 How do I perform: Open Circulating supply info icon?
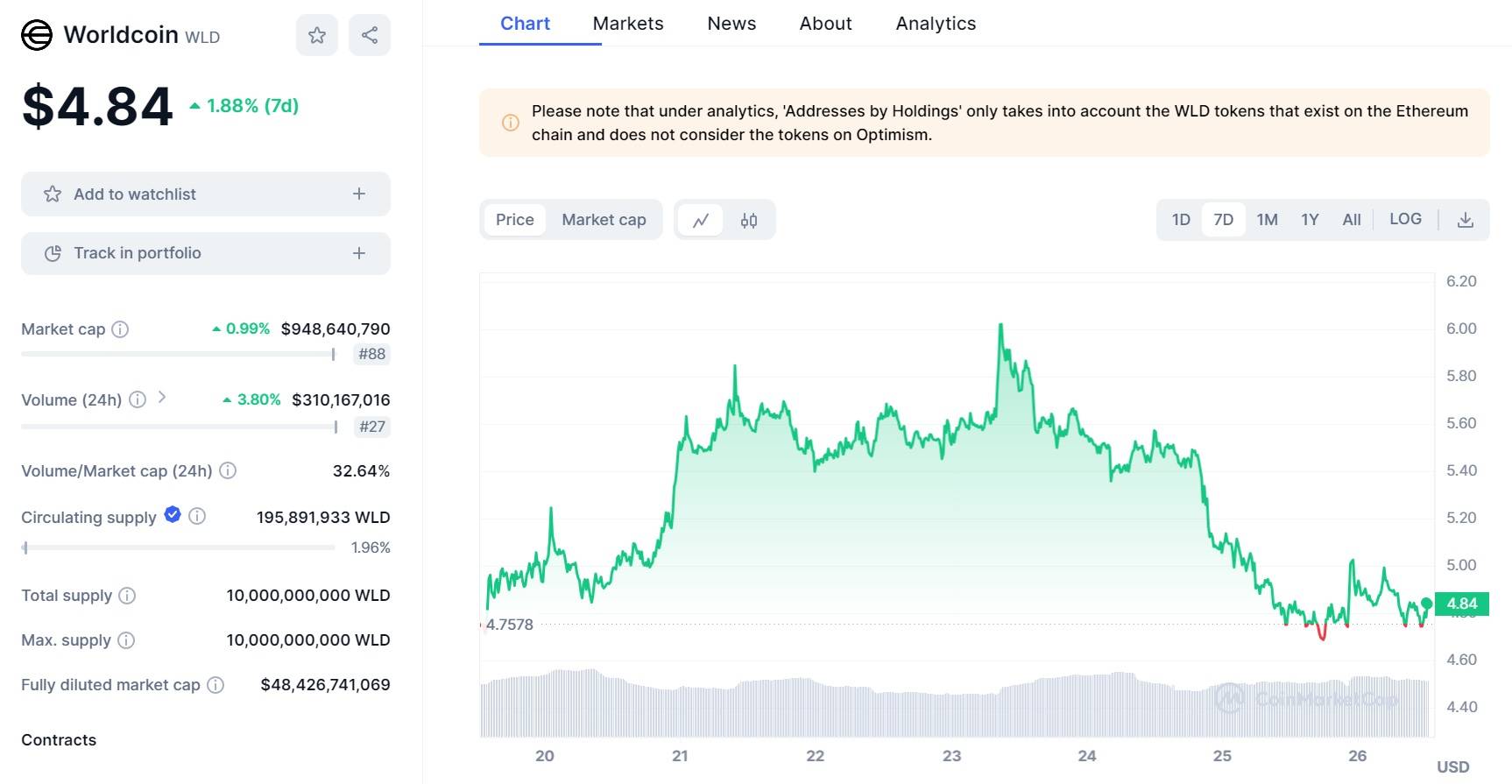coord(197,516)
